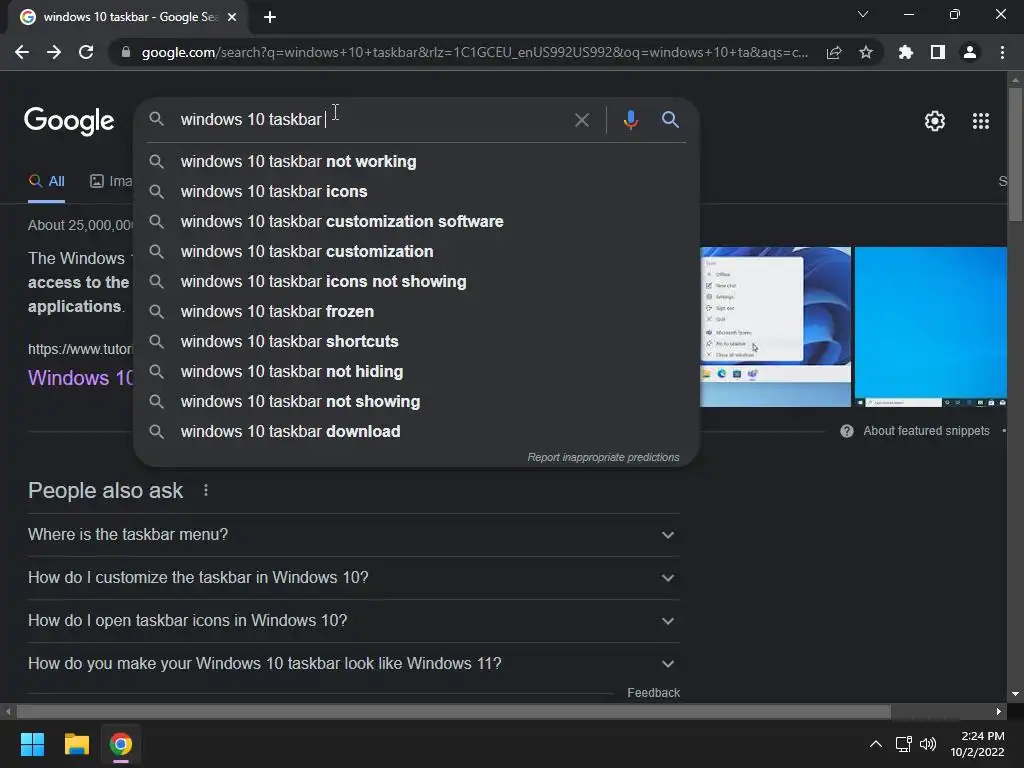Start voice search with microphone icon

click(630, 120)
